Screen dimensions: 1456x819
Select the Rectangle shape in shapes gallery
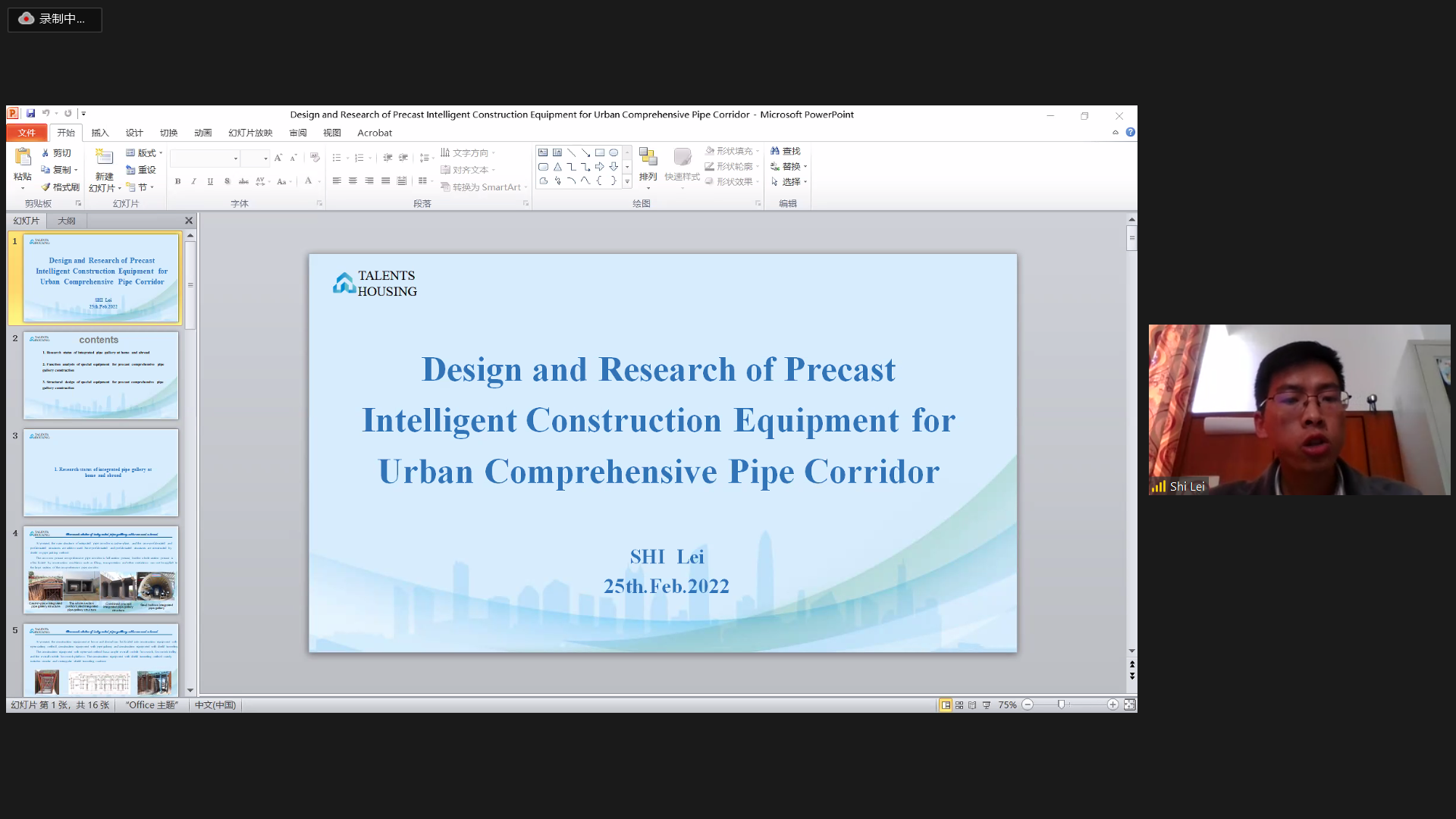tap(600, 152)
